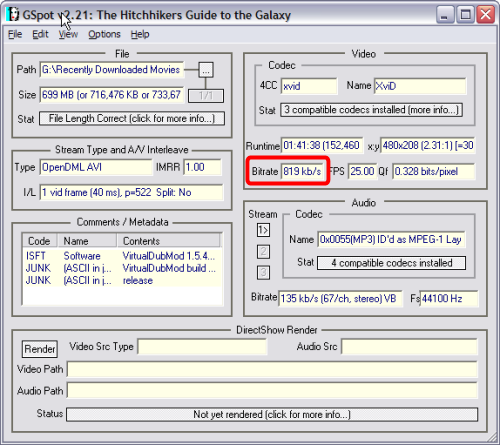Screen dimensions: 500x445
Task: Click 4 compatible codecs installed audio button
Action: (391, 263)
